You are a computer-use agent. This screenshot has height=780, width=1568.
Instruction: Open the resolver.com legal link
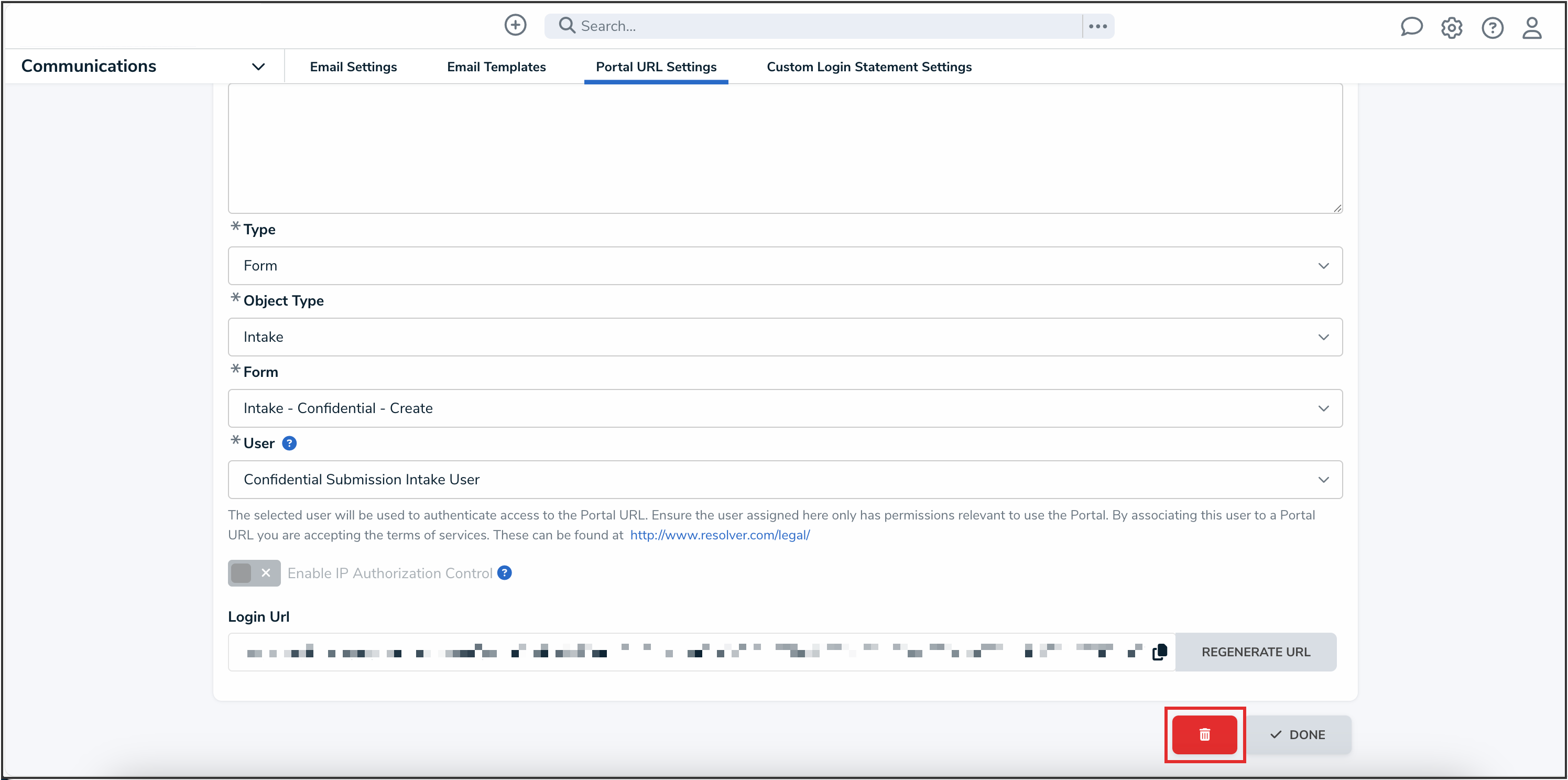pyautogui.click(x=720, y=535)
